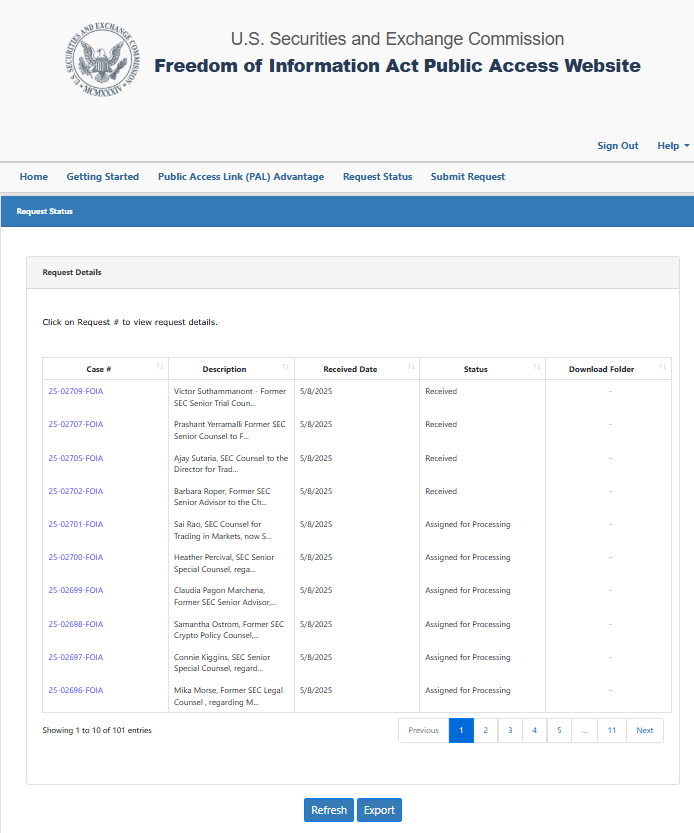Open case 25-02697-FOIA details
Image resolution: width=694 pixels, height=833 pixels.
[x=75, y=657]
